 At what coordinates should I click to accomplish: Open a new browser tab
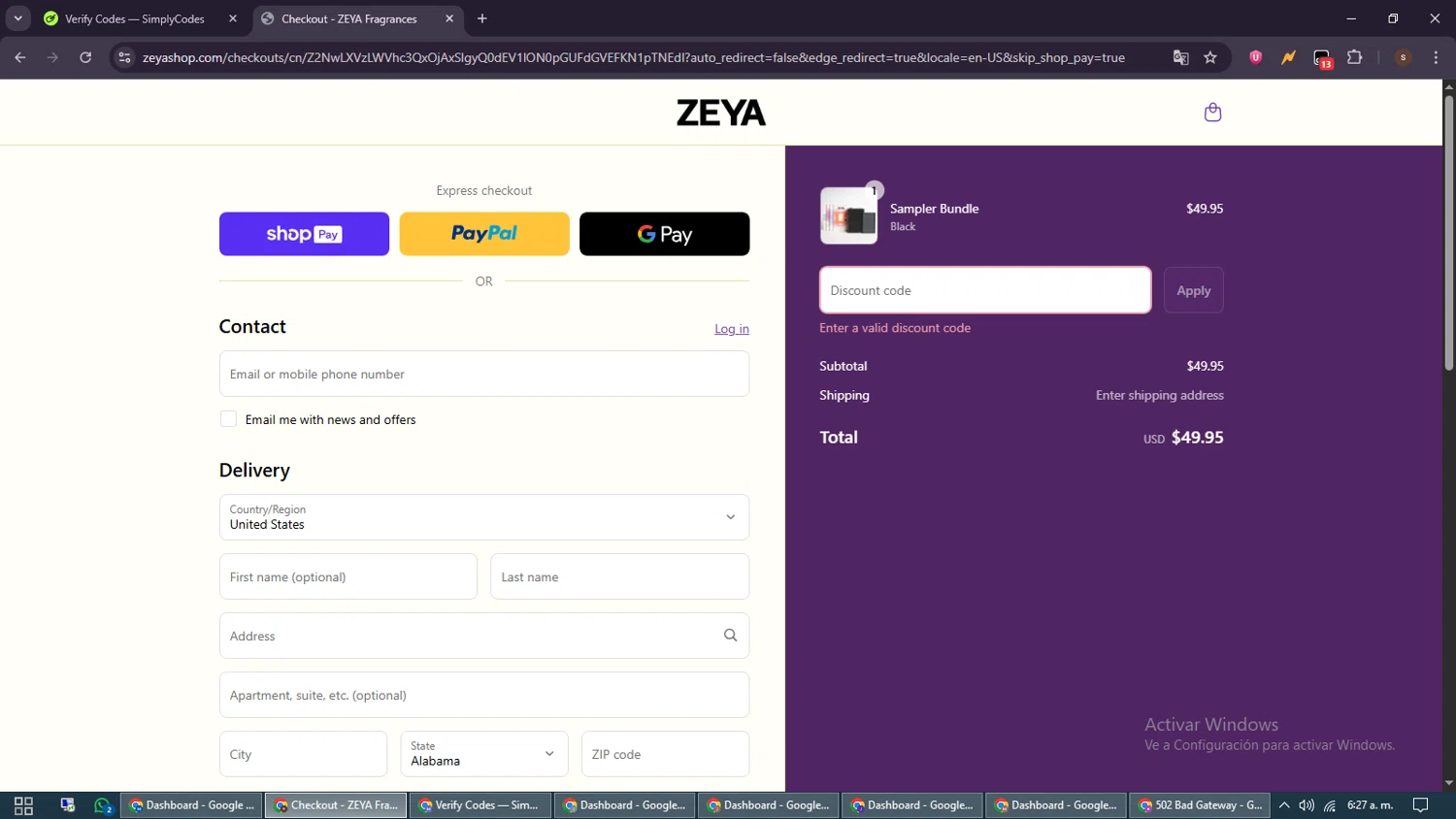[482, 18]
